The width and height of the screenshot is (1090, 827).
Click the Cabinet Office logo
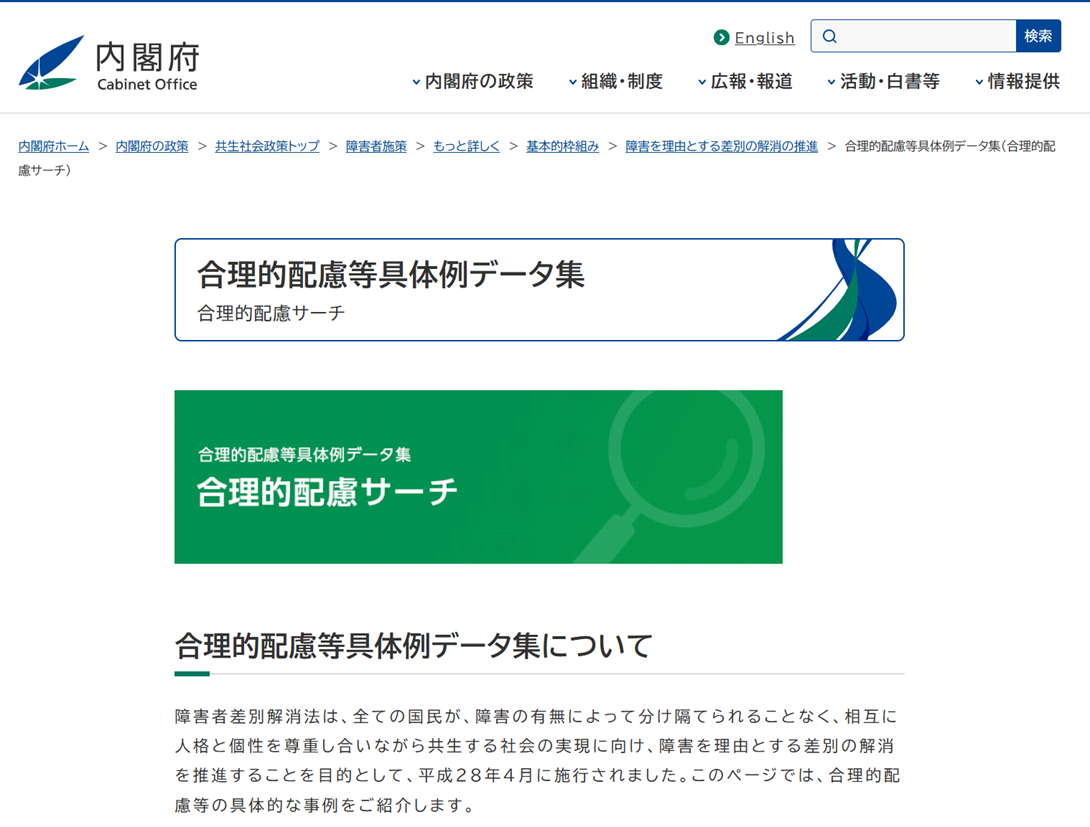(108, 63)
